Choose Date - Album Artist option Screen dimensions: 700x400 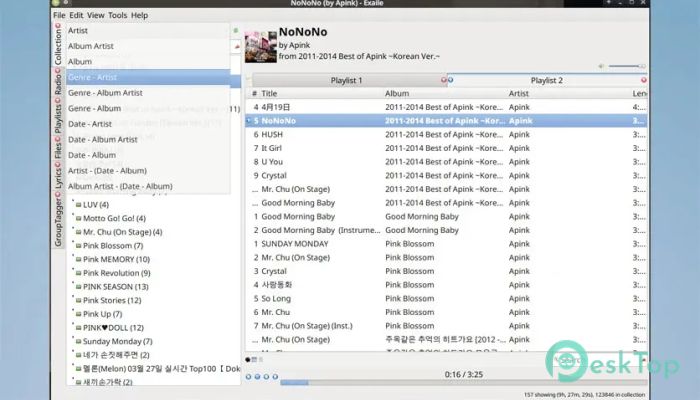tap(148, 140)
